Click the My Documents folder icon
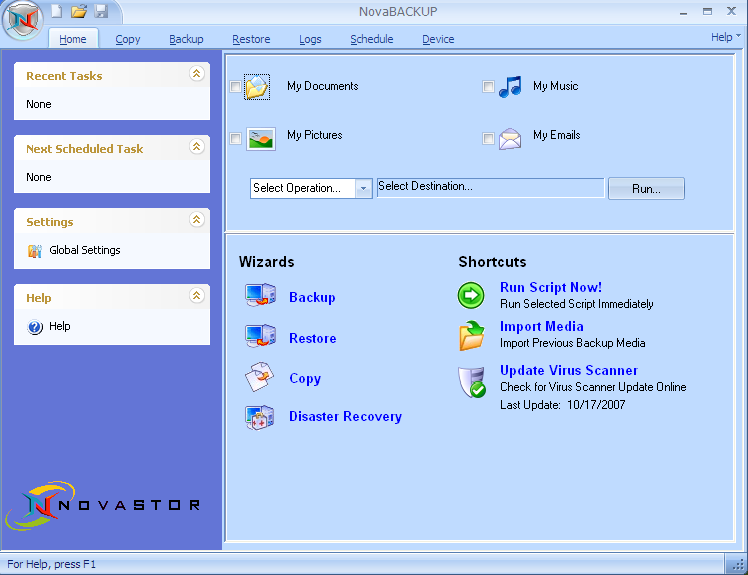748x575 pixels. pos(257,87)
